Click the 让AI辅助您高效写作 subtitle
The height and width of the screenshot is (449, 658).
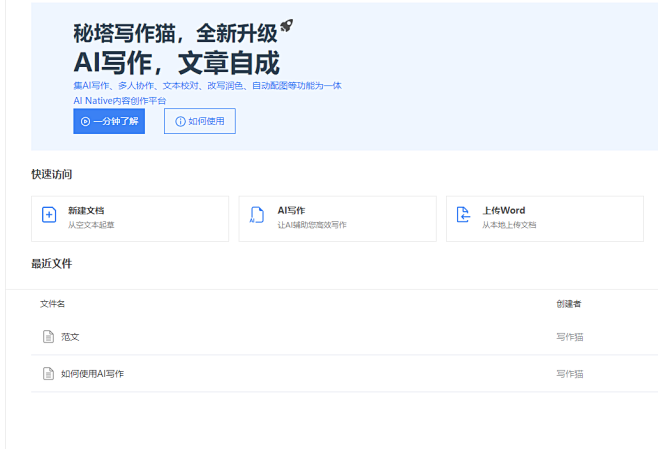coord(312,225)
